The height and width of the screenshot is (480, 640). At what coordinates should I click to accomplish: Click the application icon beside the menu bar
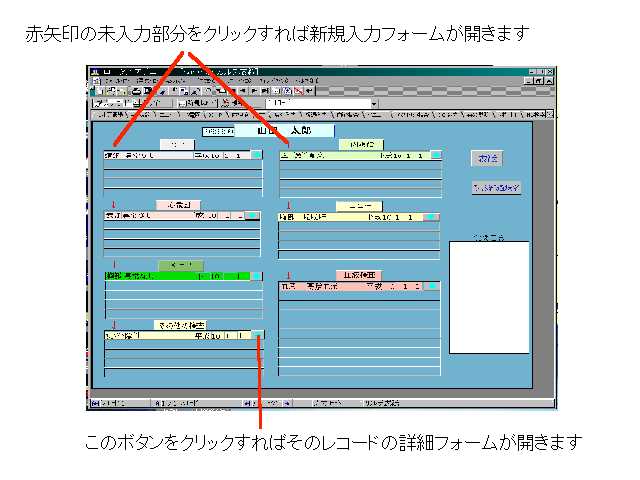pyautogui.click(x=97, y=81)
